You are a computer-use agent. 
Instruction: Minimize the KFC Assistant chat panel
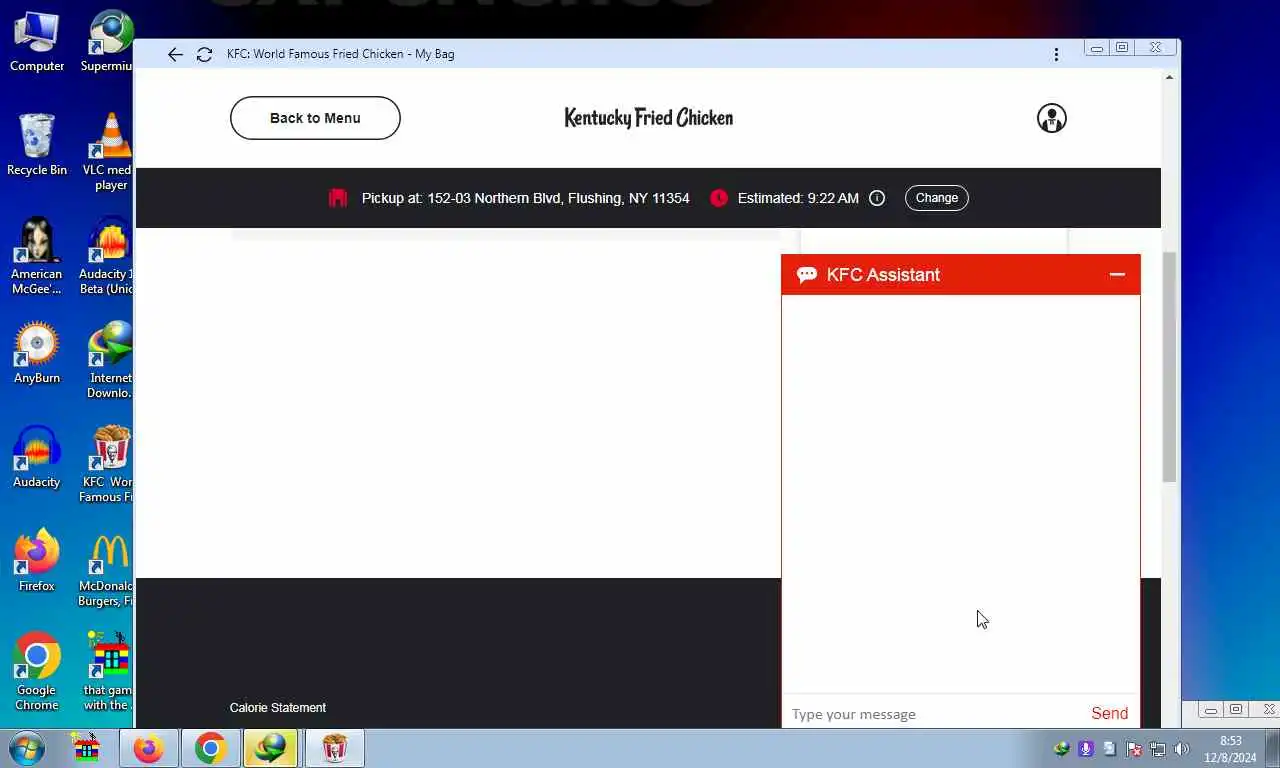(1117, 274)
